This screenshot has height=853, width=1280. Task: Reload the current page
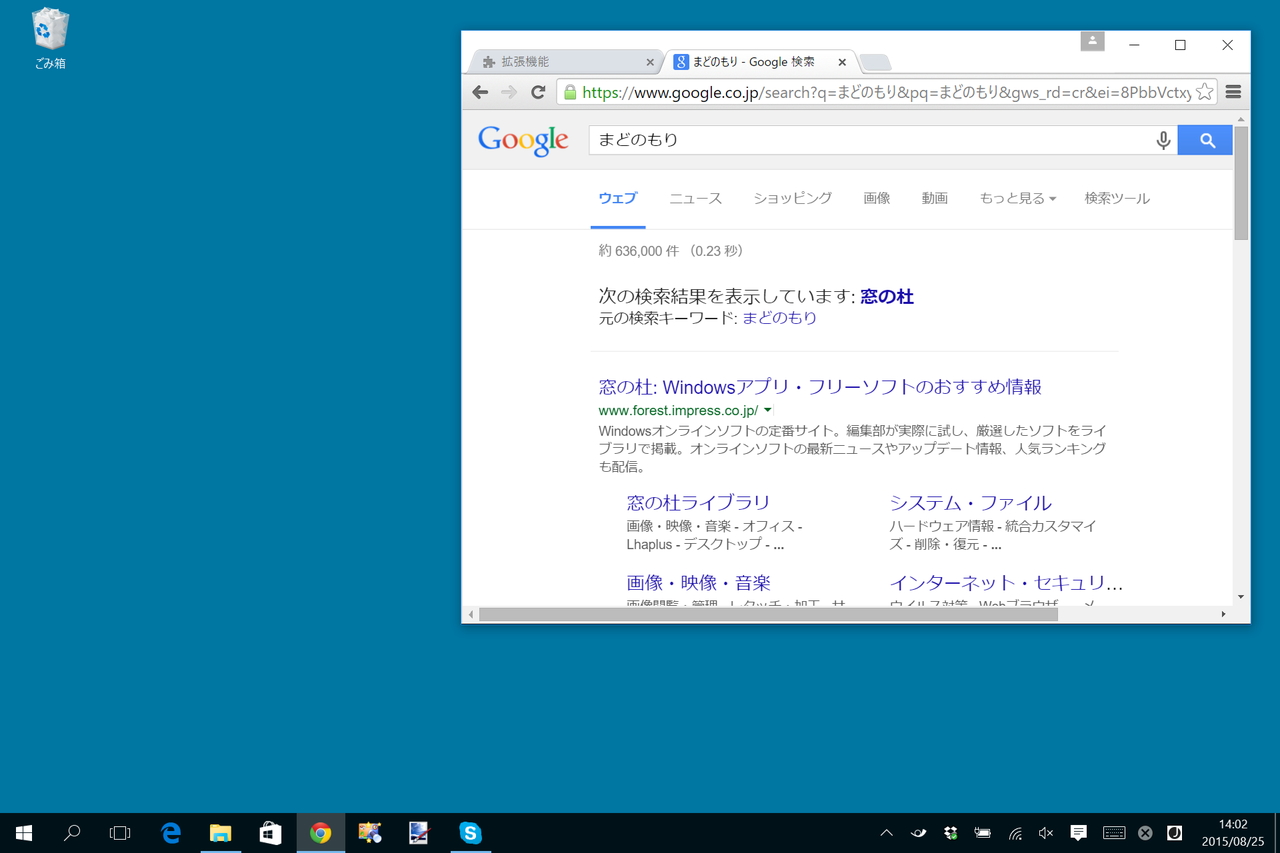pyautogui.click(x=537, y=91)
